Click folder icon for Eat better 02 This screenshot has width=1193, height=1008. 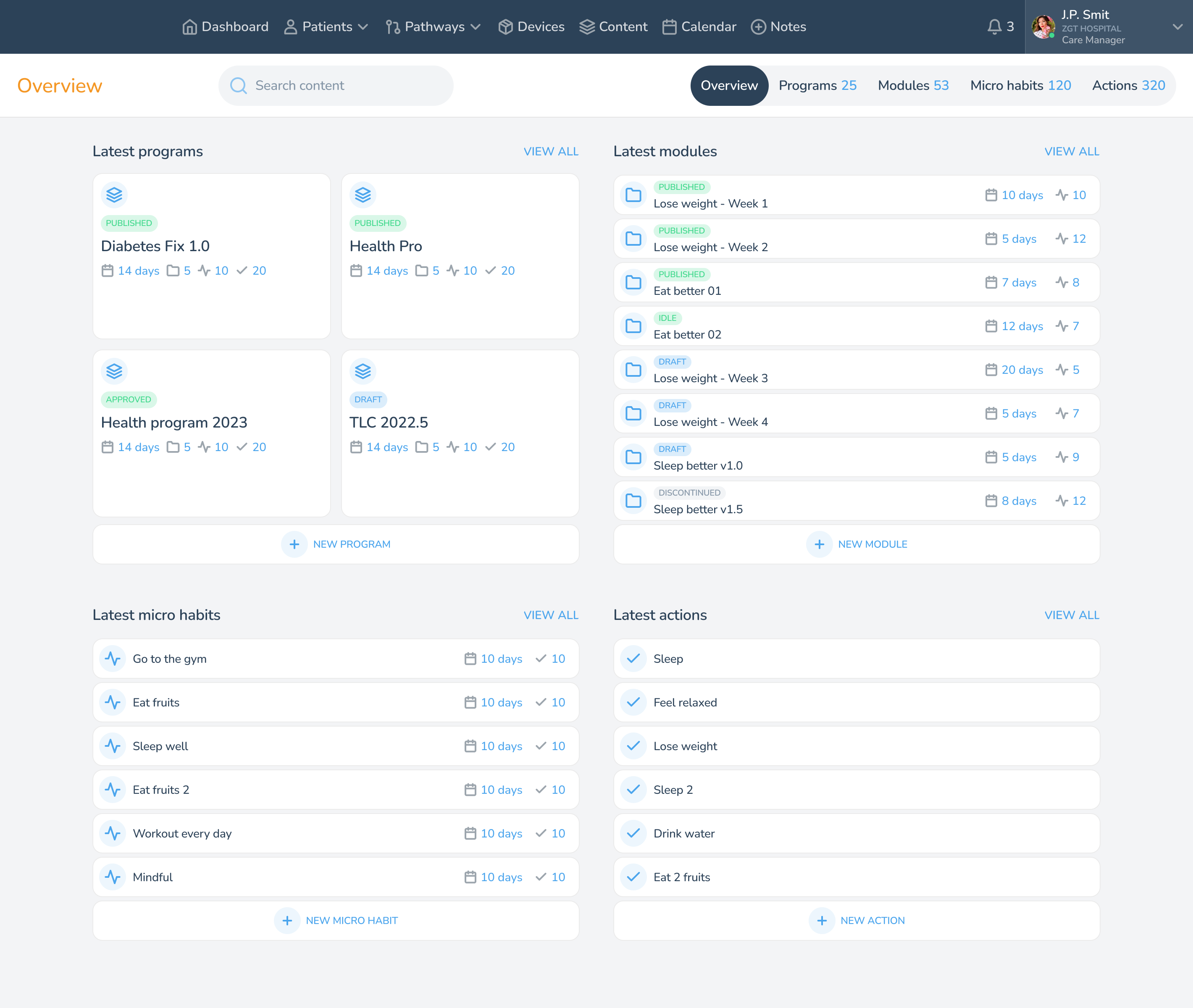pos(633,326)
